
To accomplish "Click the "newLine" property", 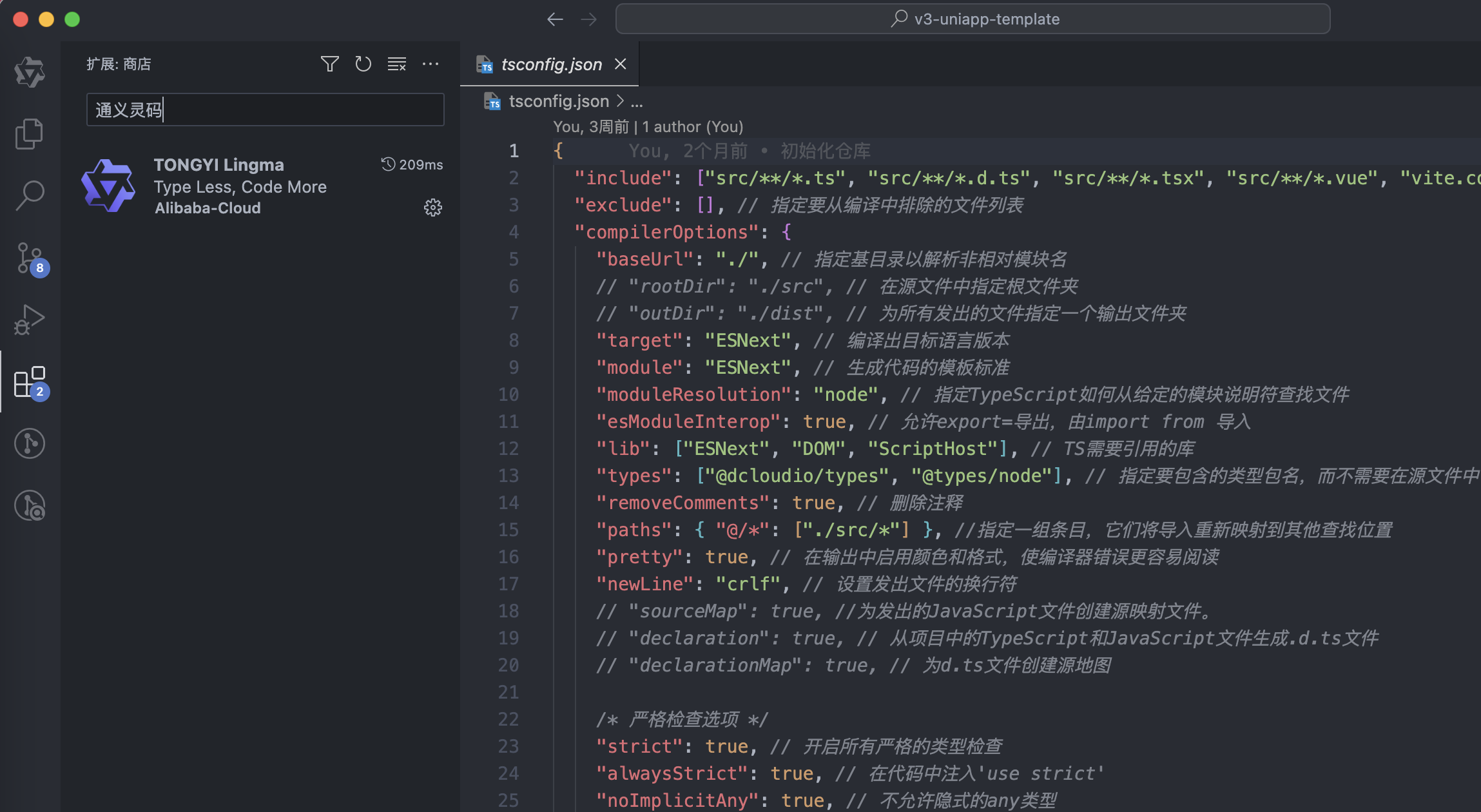I will point(644,584).
